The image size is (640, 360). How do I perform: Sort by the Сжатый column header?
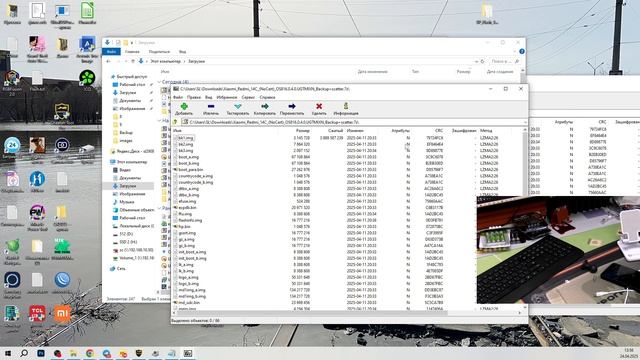coord(335,131)
